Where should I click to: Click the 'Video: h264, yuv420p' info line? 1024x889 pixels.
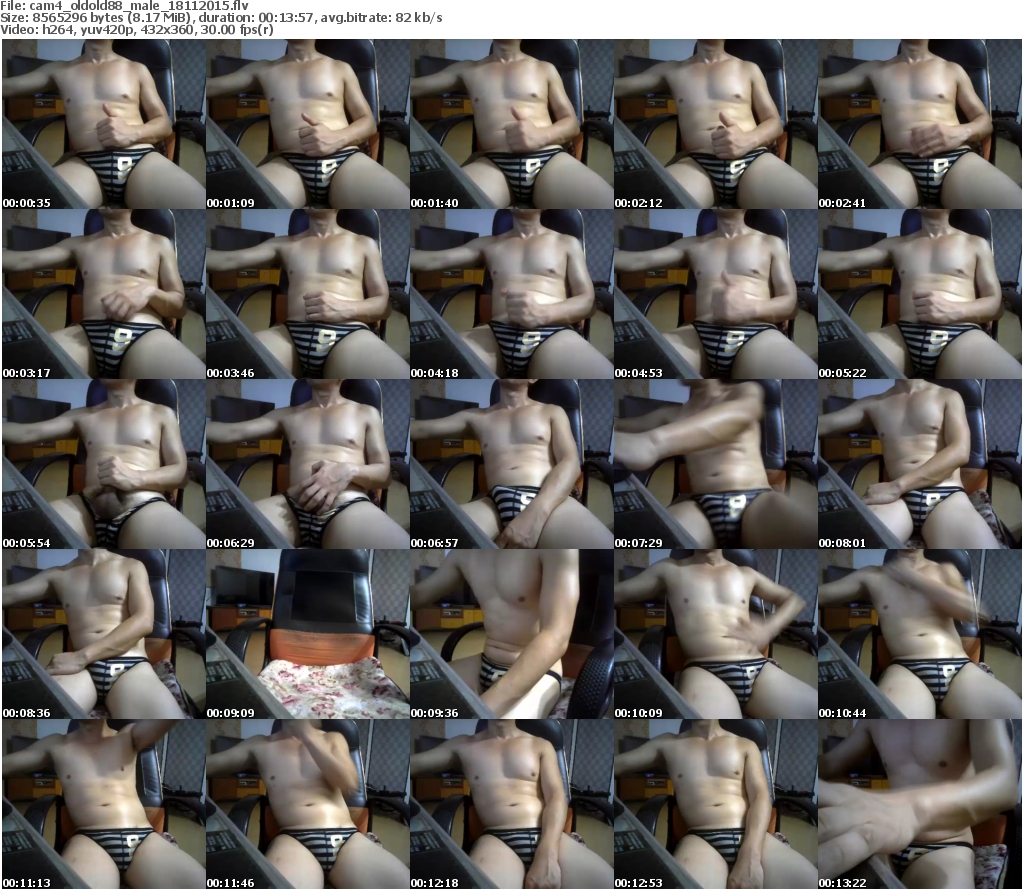[136, 30]
